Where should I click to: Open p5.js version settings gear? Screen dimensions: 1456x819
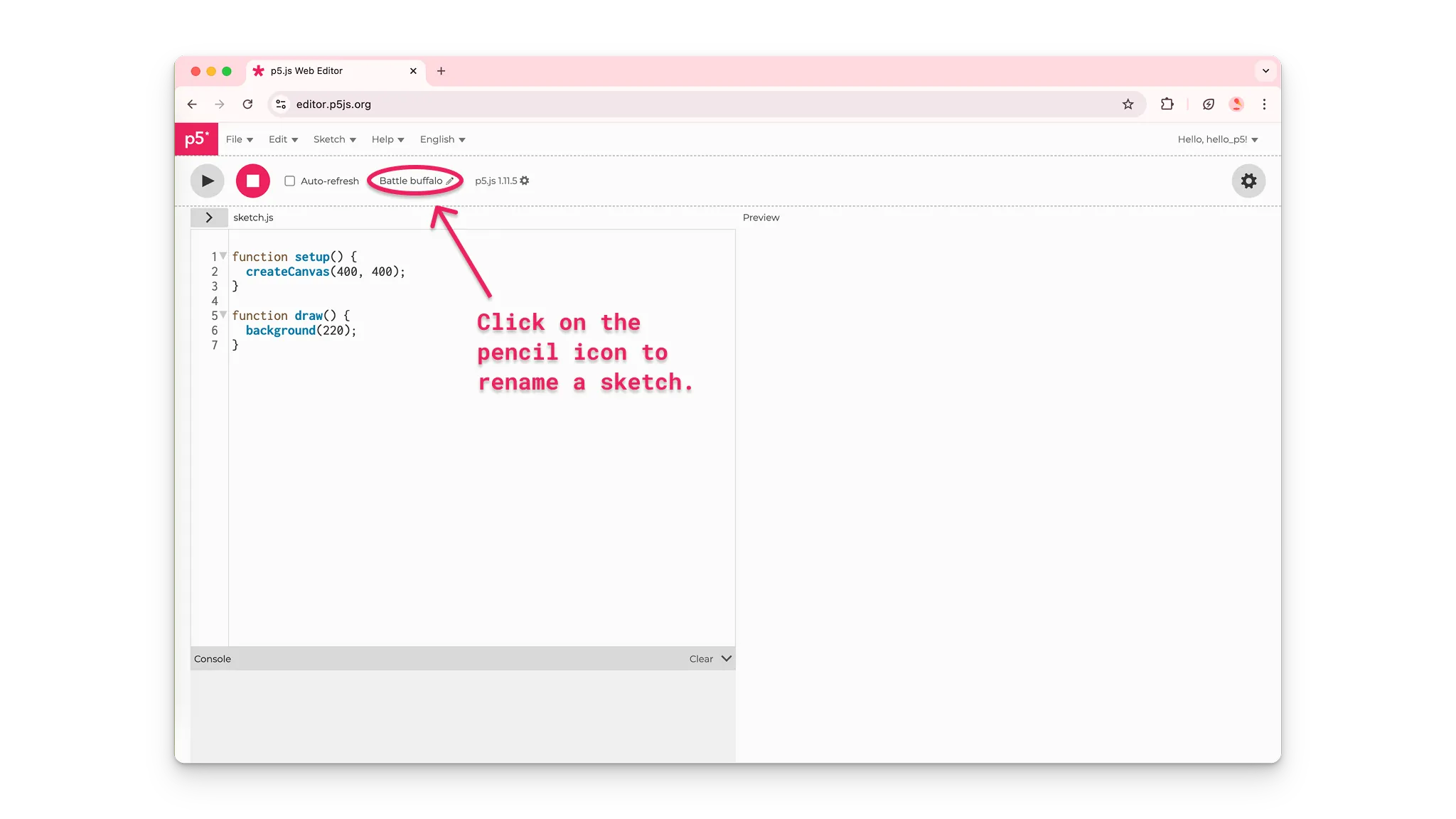tap(525, 181)
